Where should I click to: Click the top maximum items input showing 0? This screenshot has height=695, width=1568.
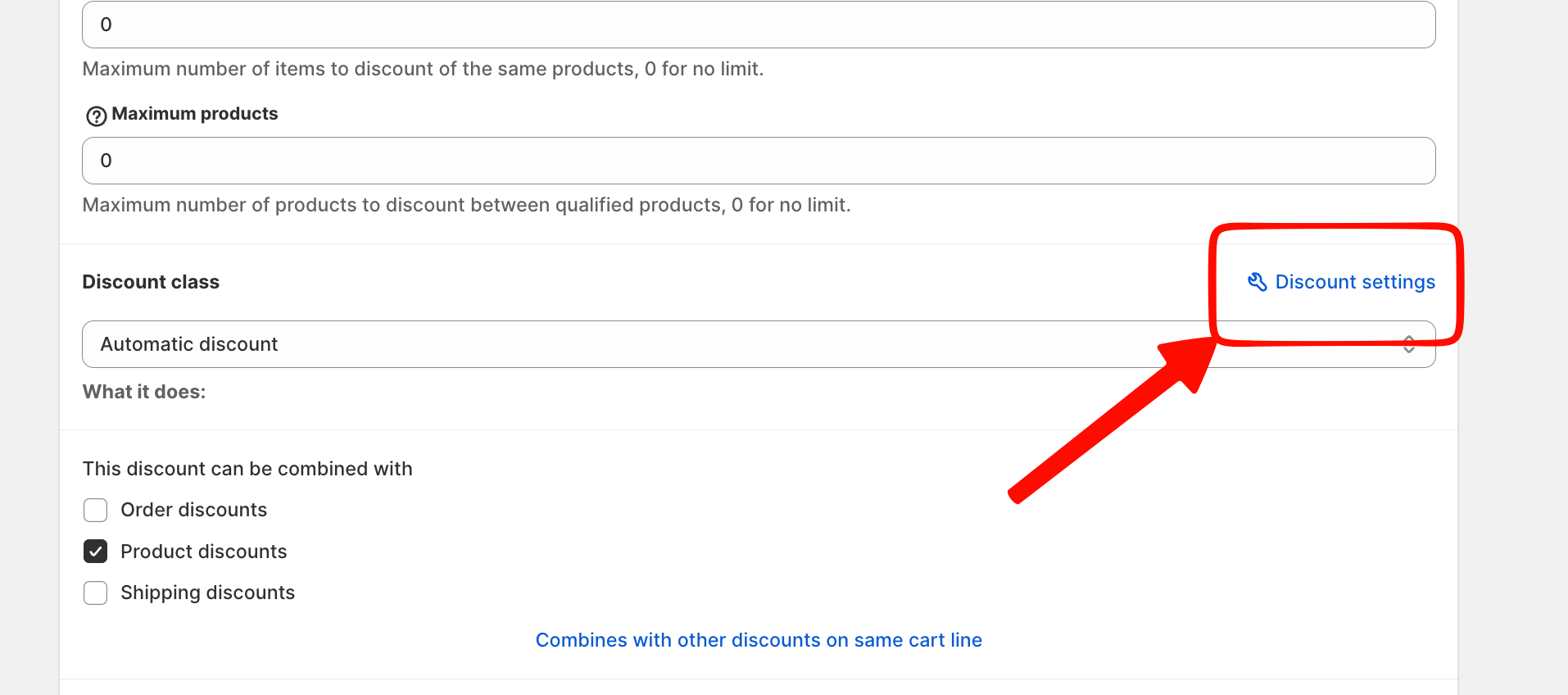click(x=759, y=25)
